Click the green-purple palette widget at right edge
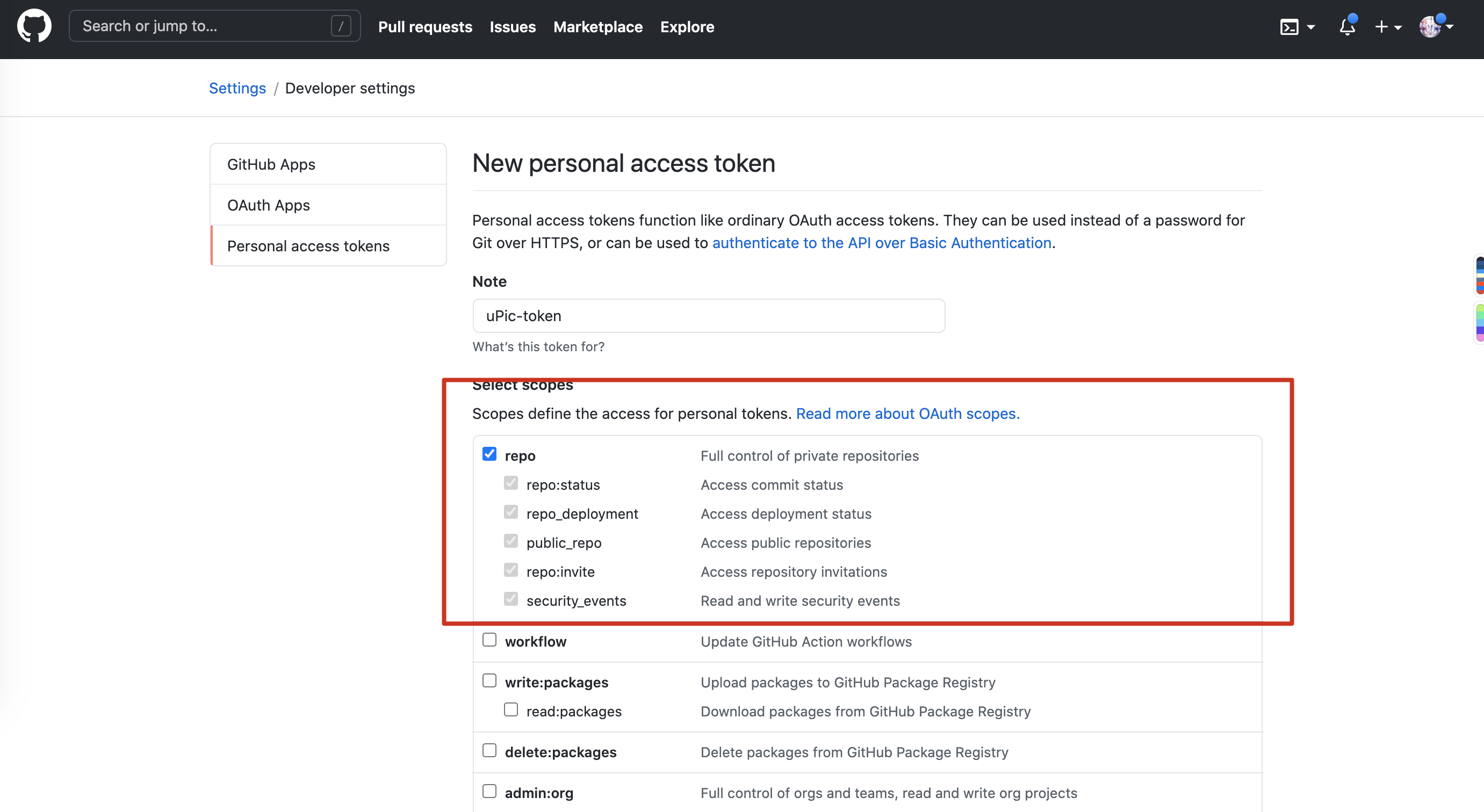Image resolution: width=1484 pixels, height=812 pixels. point(1479,323)
